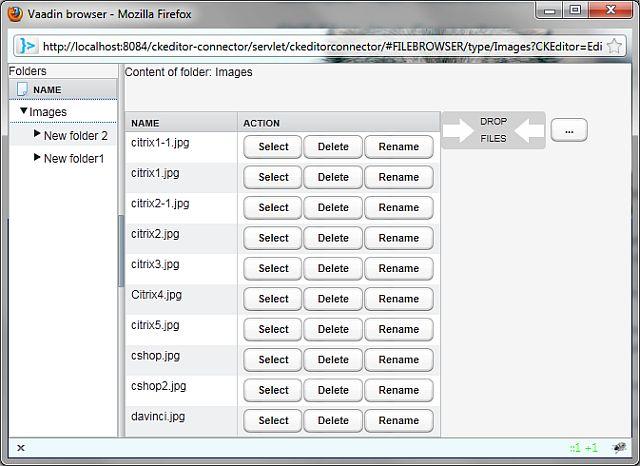Open New folder 2 in the tree
The width and height of the screenshot is (640, 466).
coord(76,135)
